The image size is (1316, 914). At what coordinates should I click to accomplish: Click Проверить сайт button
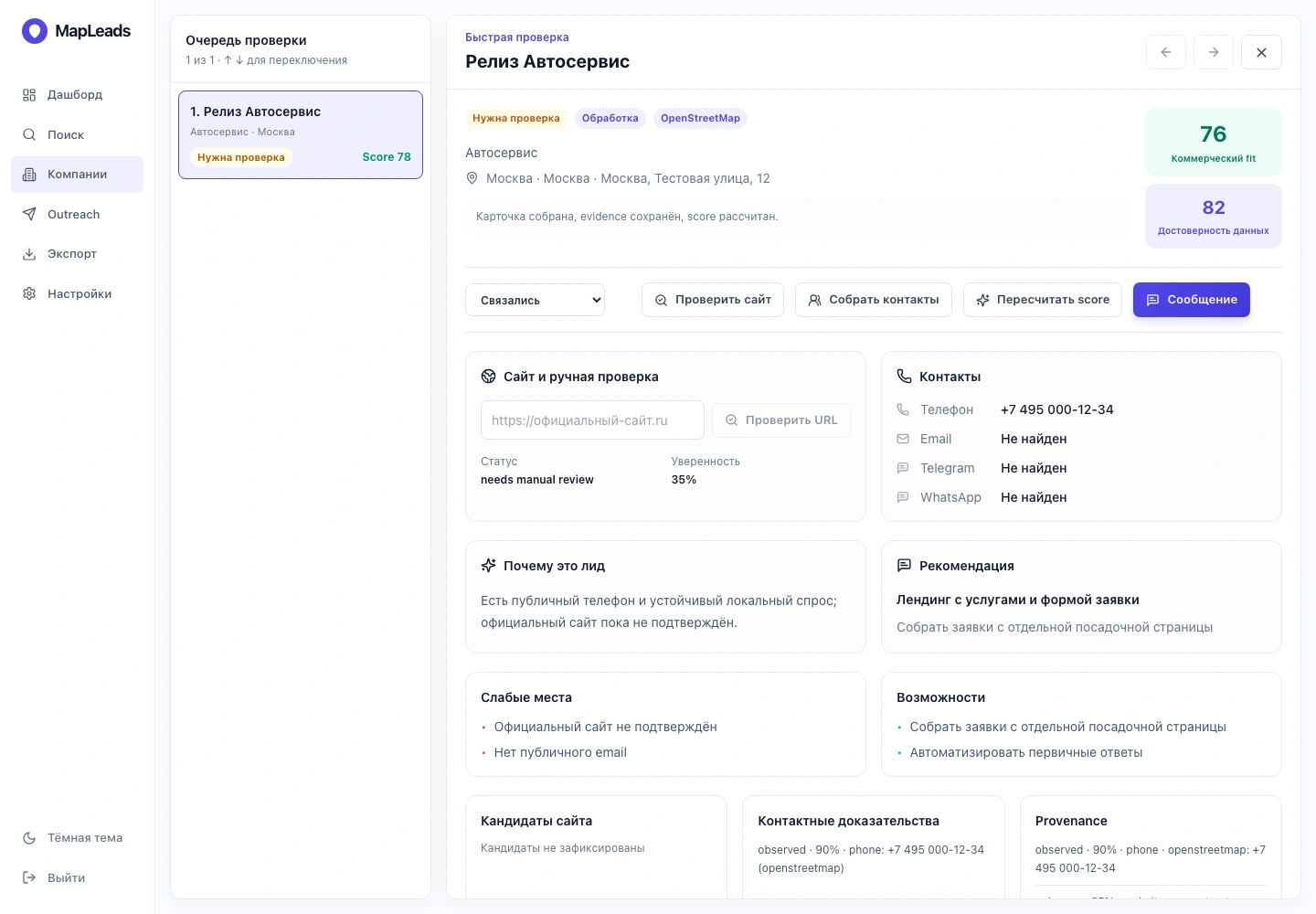click(x=713, y=300)
